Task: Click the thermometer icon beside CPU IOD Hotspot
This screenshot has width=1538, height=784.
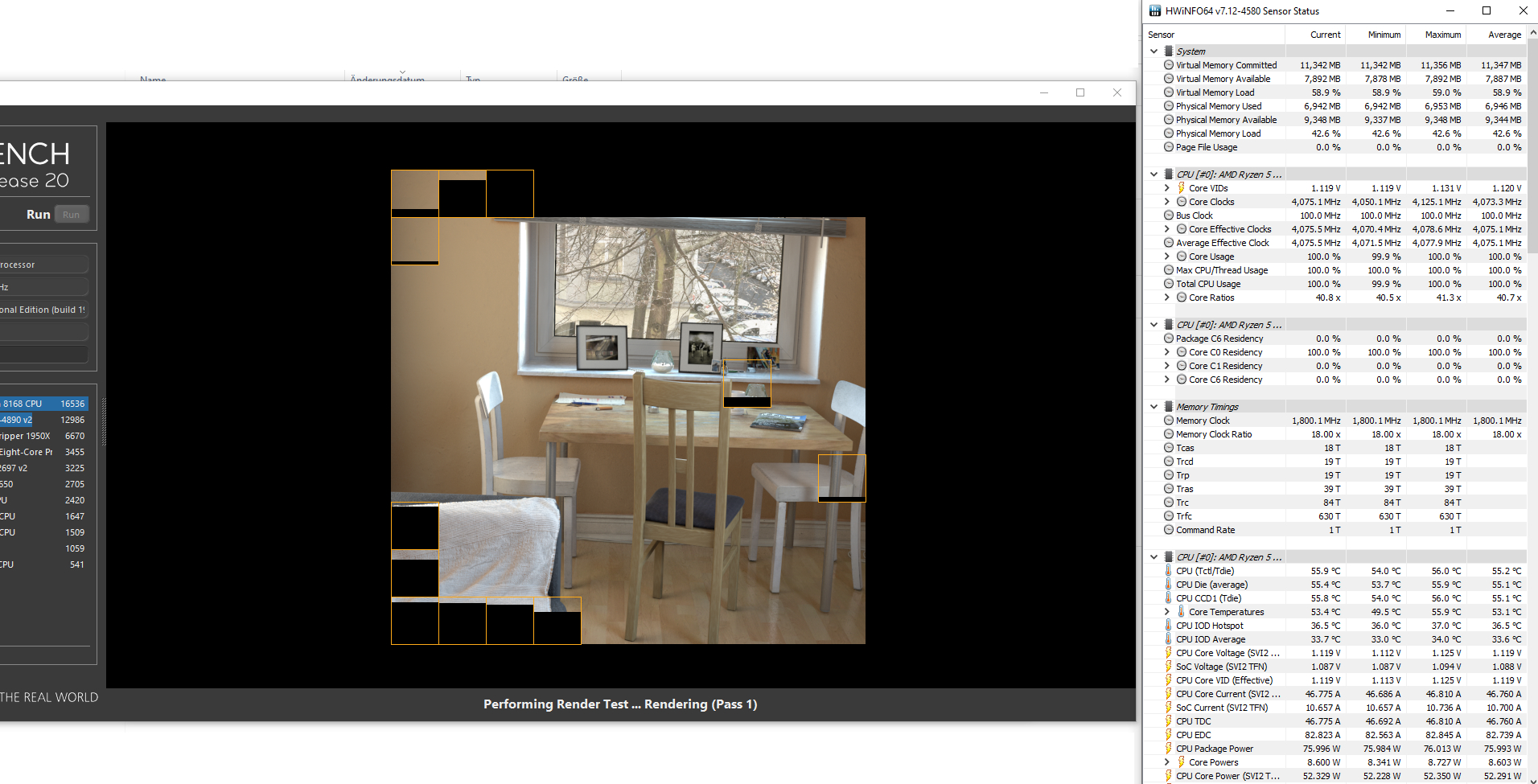Action: (1169, 626)
